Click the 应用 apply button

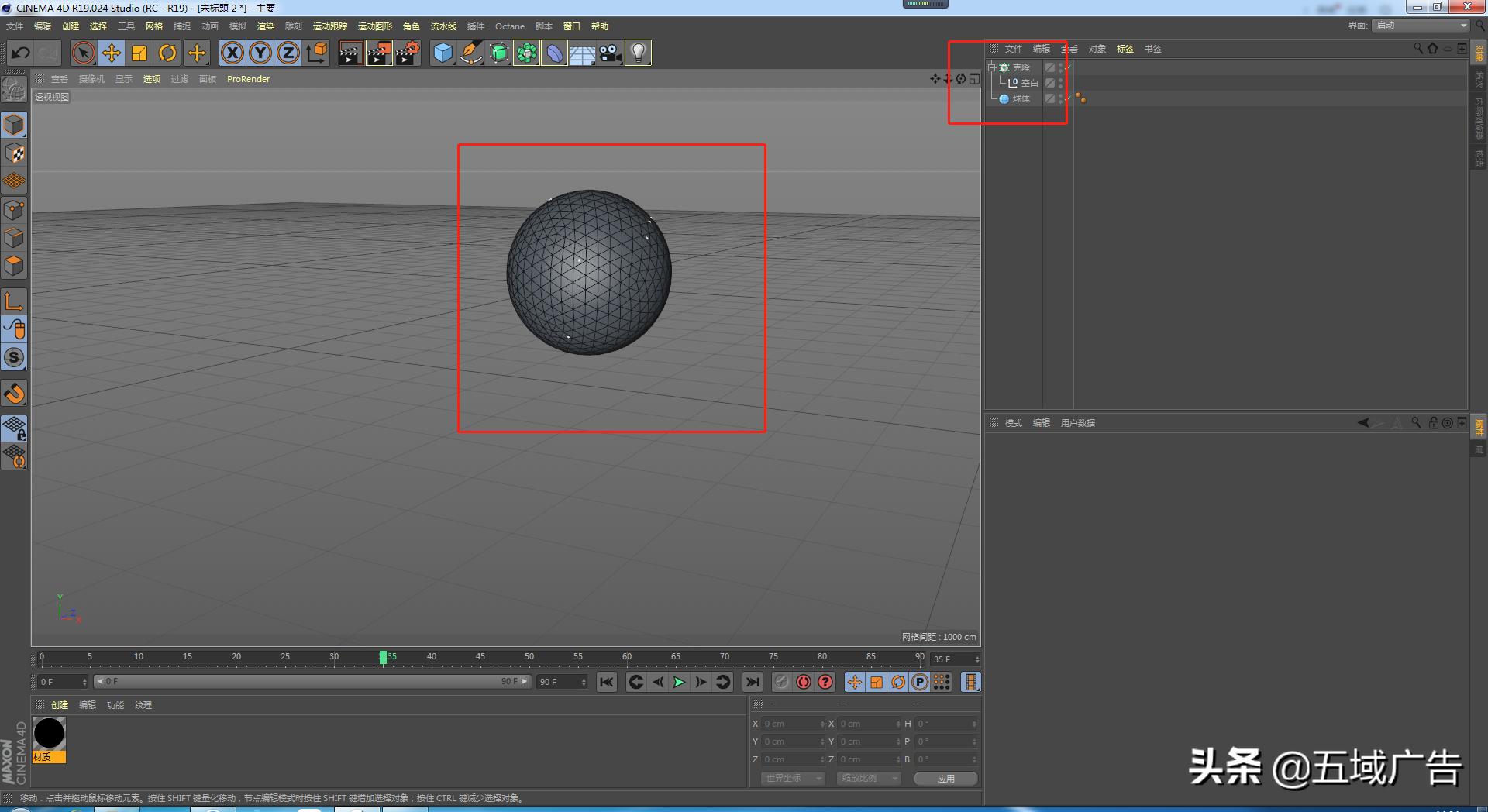pyautogui.click(x=945, y=779)
